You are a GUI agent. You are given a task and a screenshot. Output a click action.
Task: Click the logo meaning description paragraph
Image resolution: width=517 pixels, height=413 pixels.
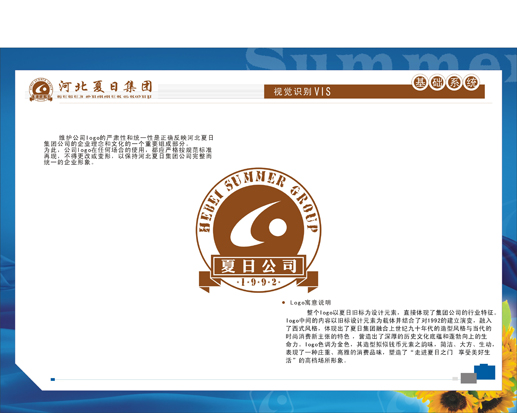pyautogui.click(x=391, y=336)
